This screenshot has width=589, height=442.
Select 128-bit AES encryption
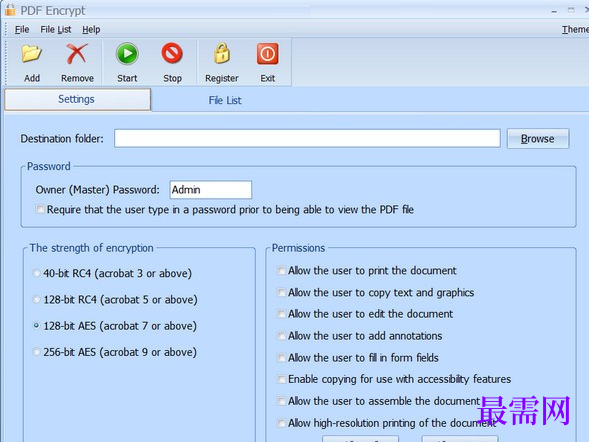click(x=36, y=326)
